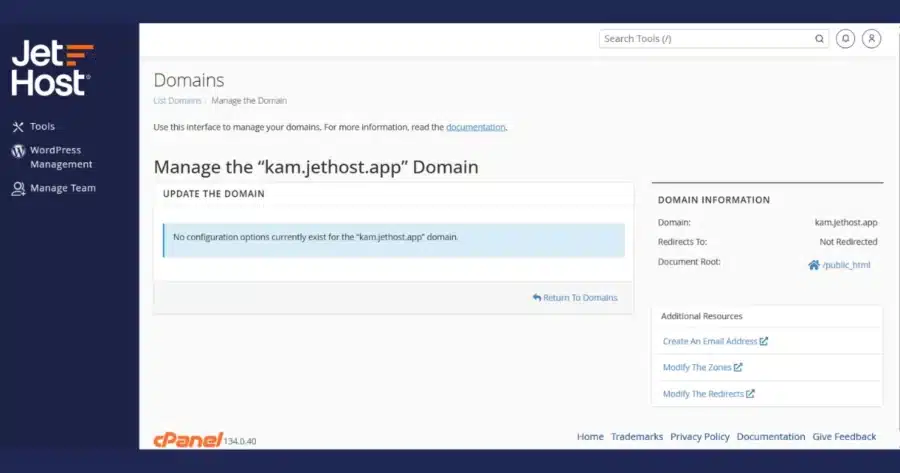
Task: Click Give Feedback in footer
Action: [844, 436]
